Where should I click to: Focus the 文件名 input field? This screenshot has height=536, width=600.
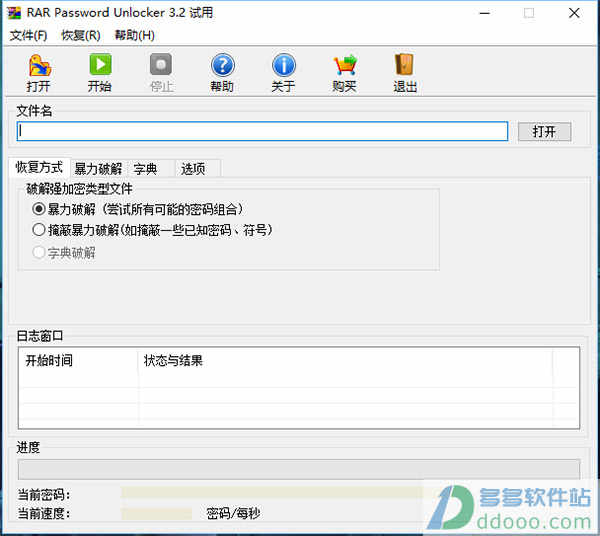262,131
